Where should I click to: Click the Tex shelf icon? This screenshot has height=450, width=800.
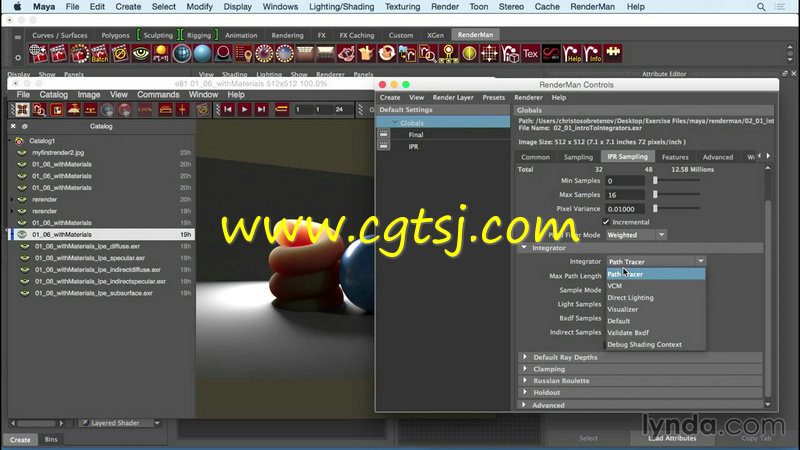531,54
